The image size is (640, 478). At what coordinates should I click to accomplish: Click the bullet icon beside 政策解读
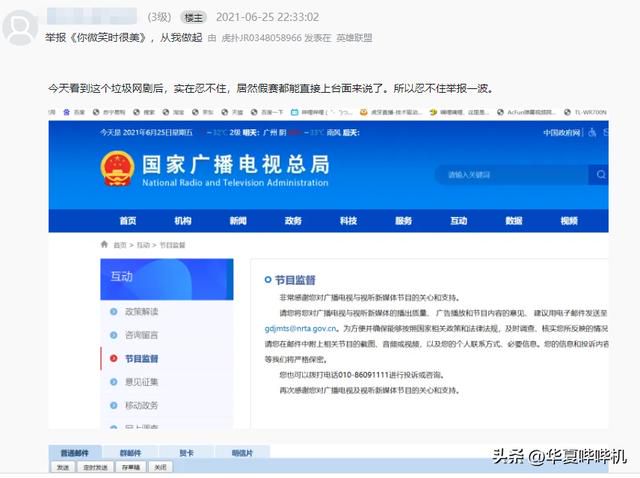[114, 312]
